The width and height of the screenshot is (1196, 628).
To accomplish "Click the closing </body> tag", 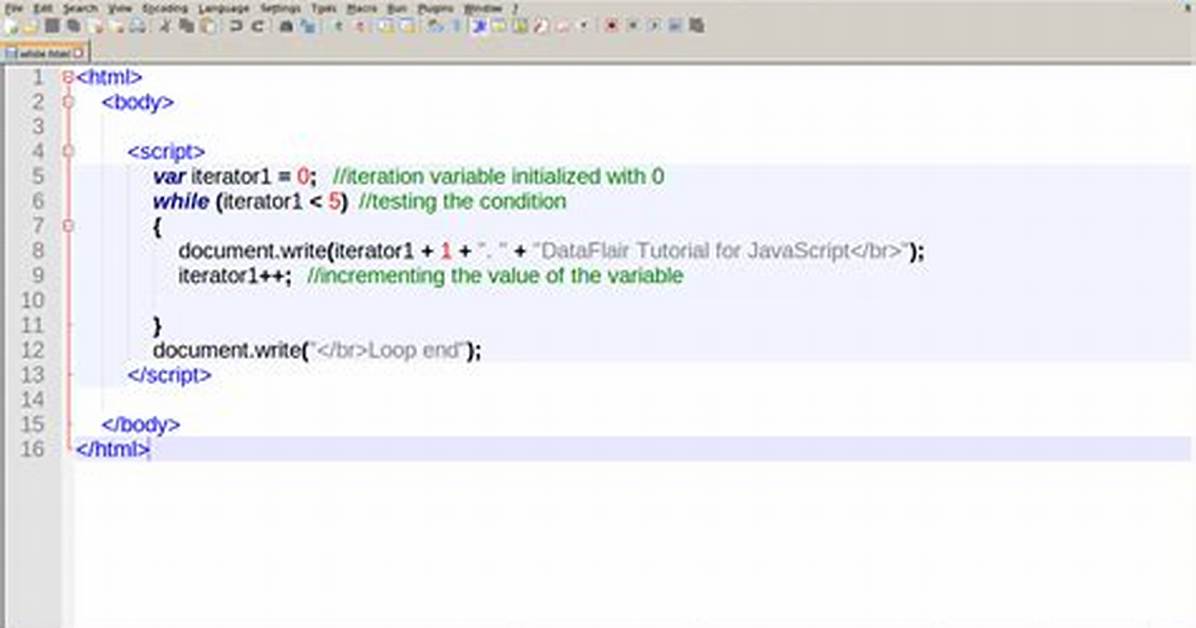I will point(141,424).
